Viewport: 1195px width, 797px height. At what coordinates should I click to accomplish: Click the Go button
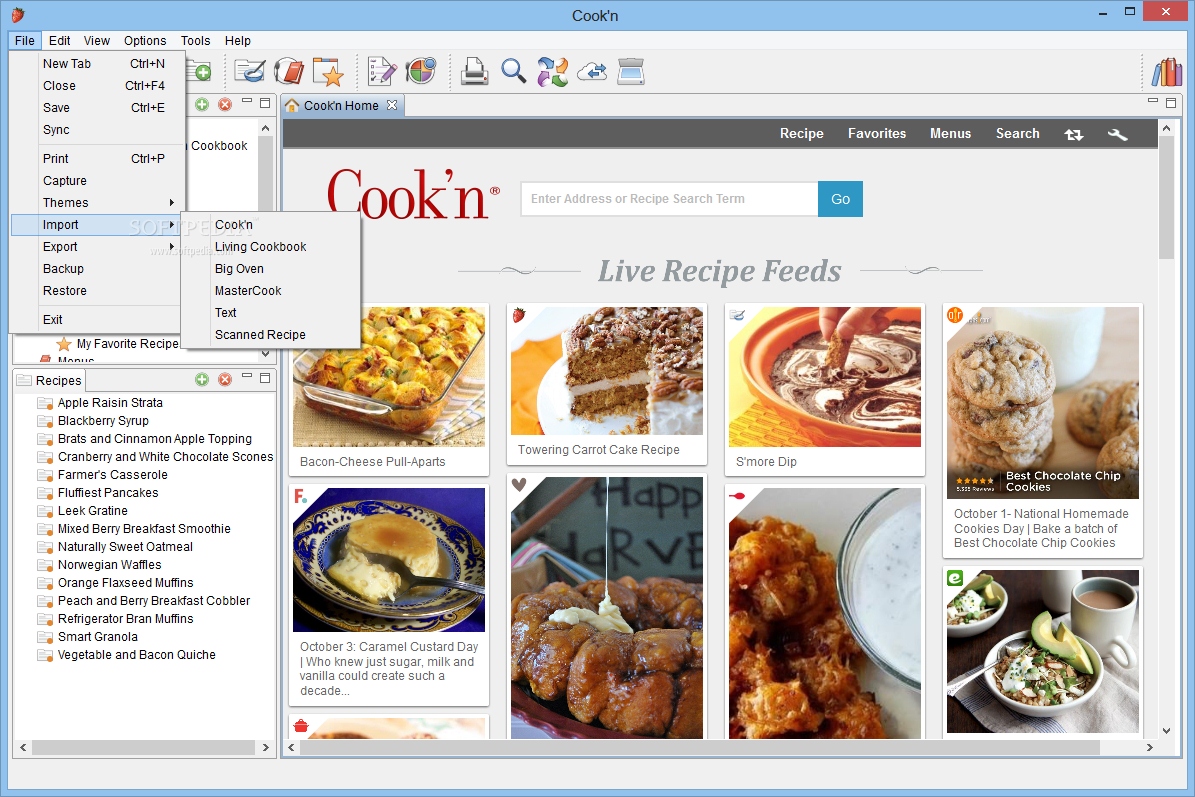pos(841,199)
